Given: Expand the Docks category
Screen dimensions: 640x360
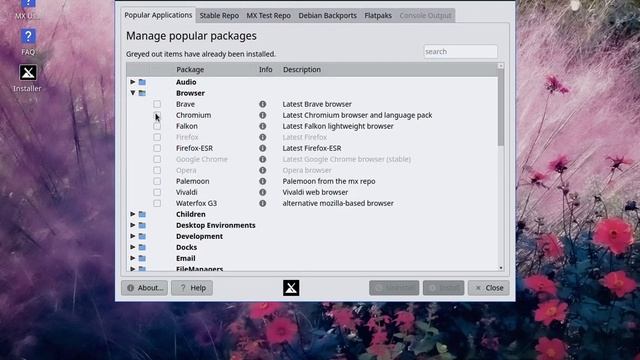Looking at the screenshot, I should pos(133,247).
